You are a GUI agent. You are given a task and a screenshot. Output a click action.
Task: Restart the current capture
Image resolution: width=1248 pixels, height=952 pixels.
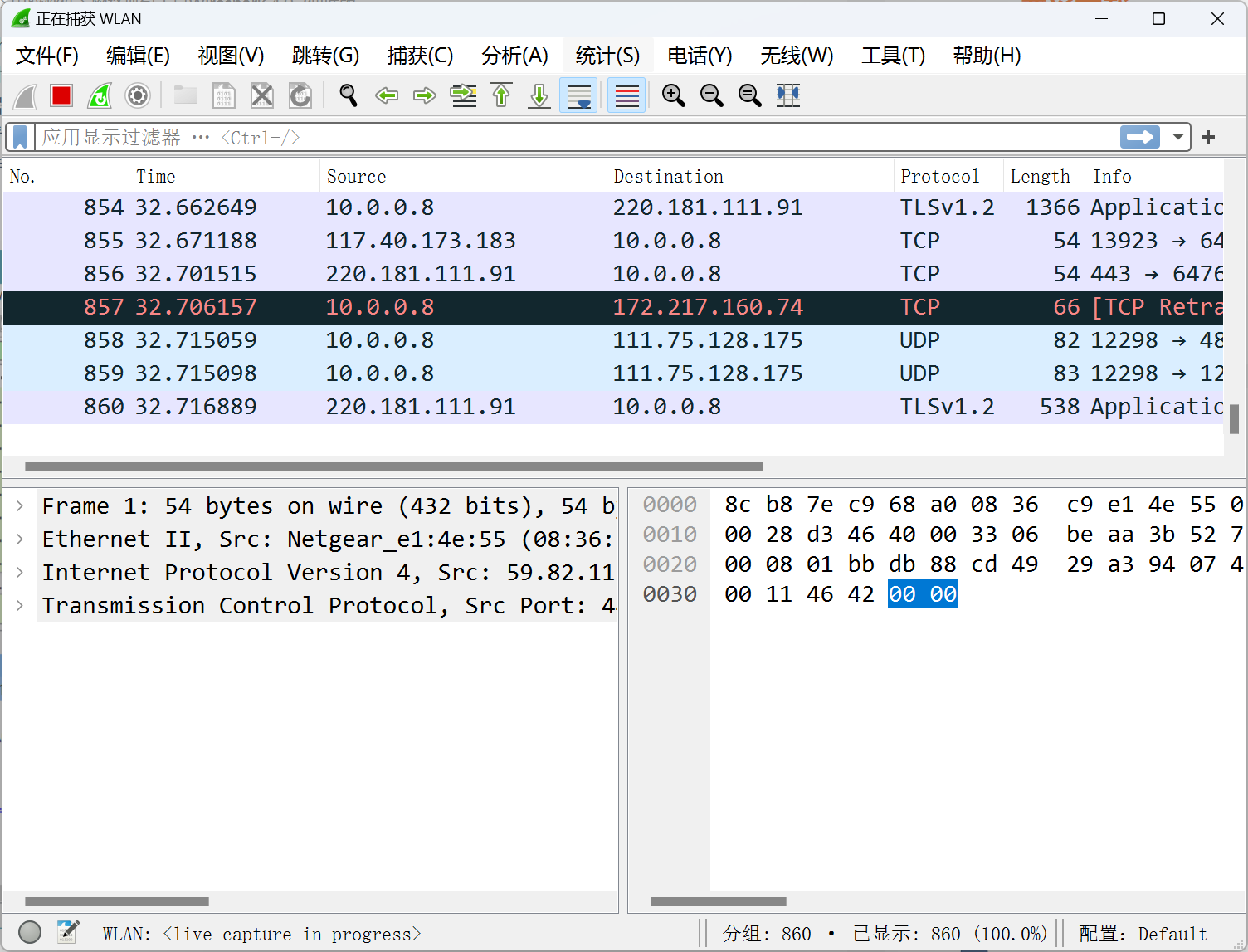point(100,95)
